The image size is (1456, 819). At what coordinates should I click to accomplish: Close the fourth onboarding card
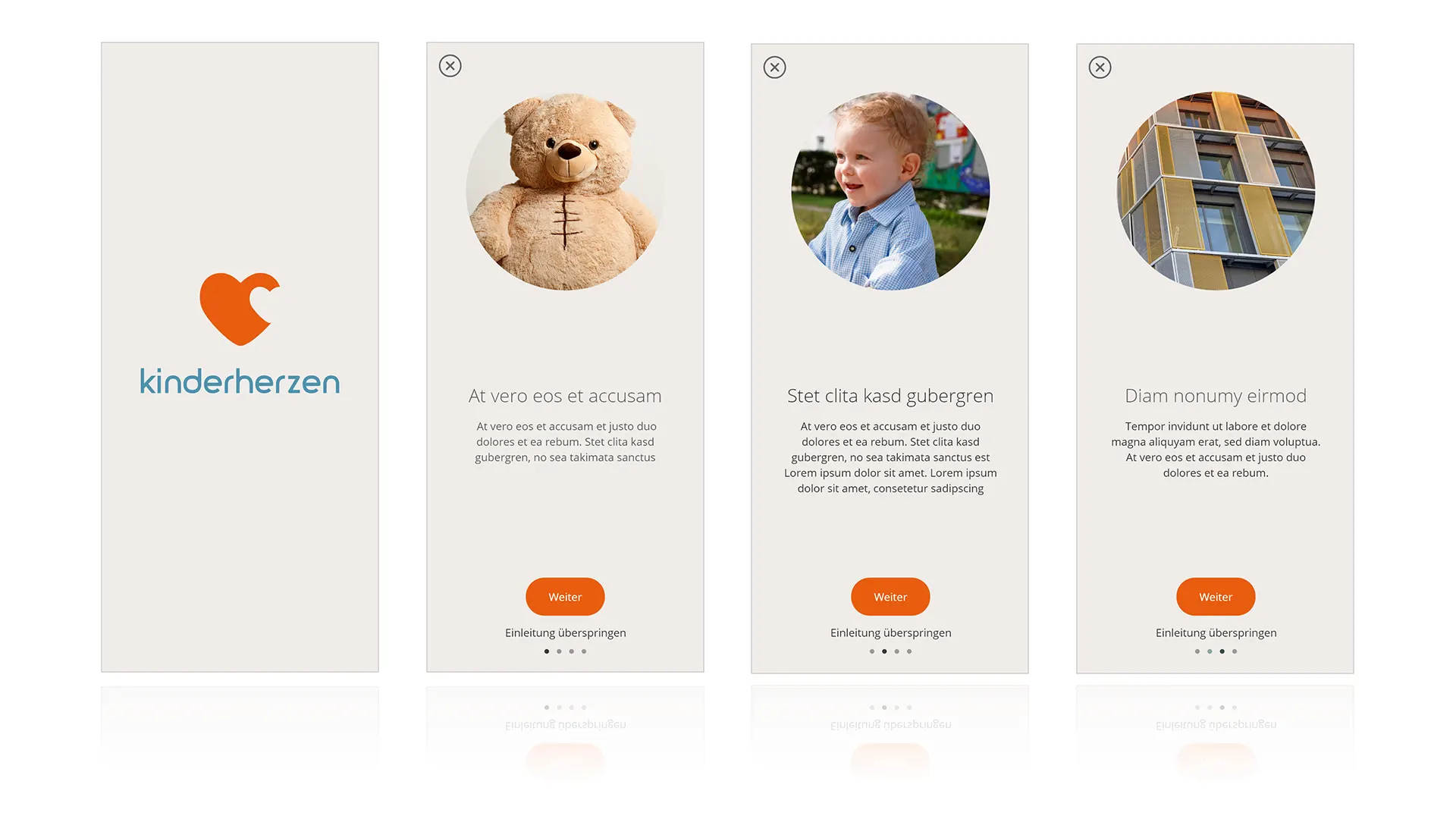pyautogui.click(x=1100, y=67)
